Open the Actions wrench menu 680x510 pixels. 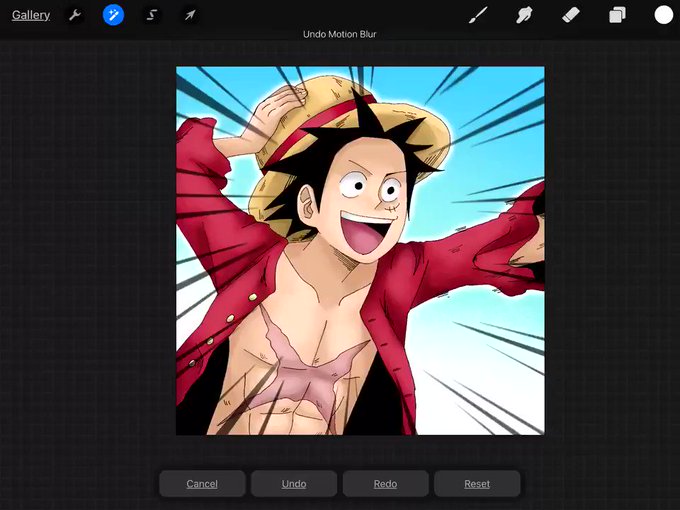pos(75,15)
